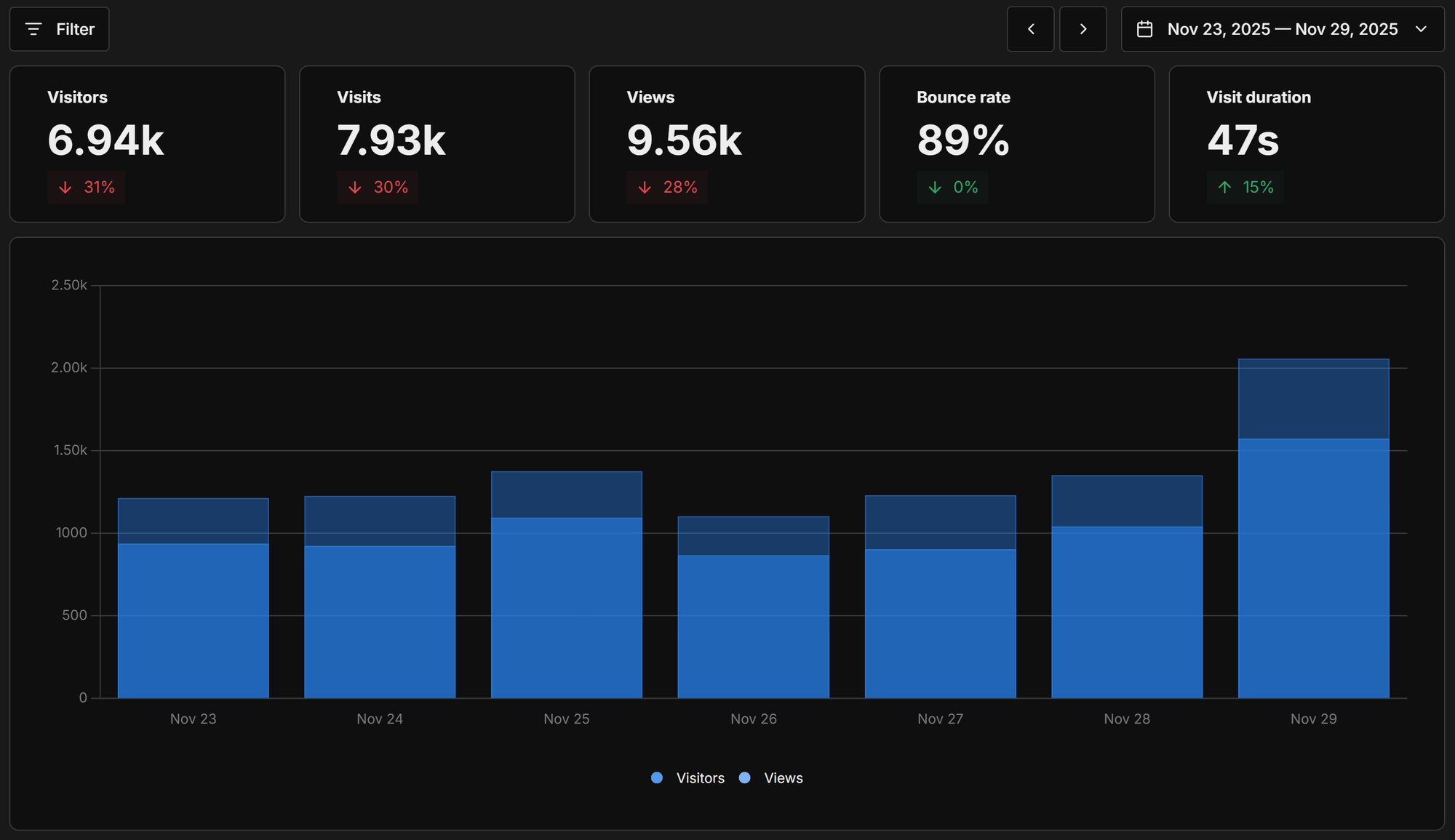1455x840 pixels.
Task: Click the filter lines icon
Action: pyautogui.click(x=33, y=29)
